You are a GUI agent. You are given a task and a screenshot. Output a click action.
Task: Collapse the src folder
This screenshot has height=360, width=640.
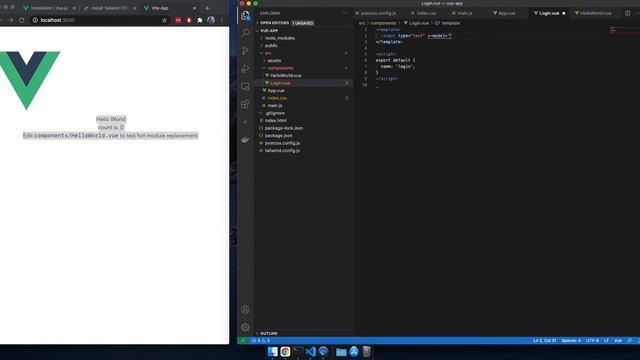[x=268, y=53]
